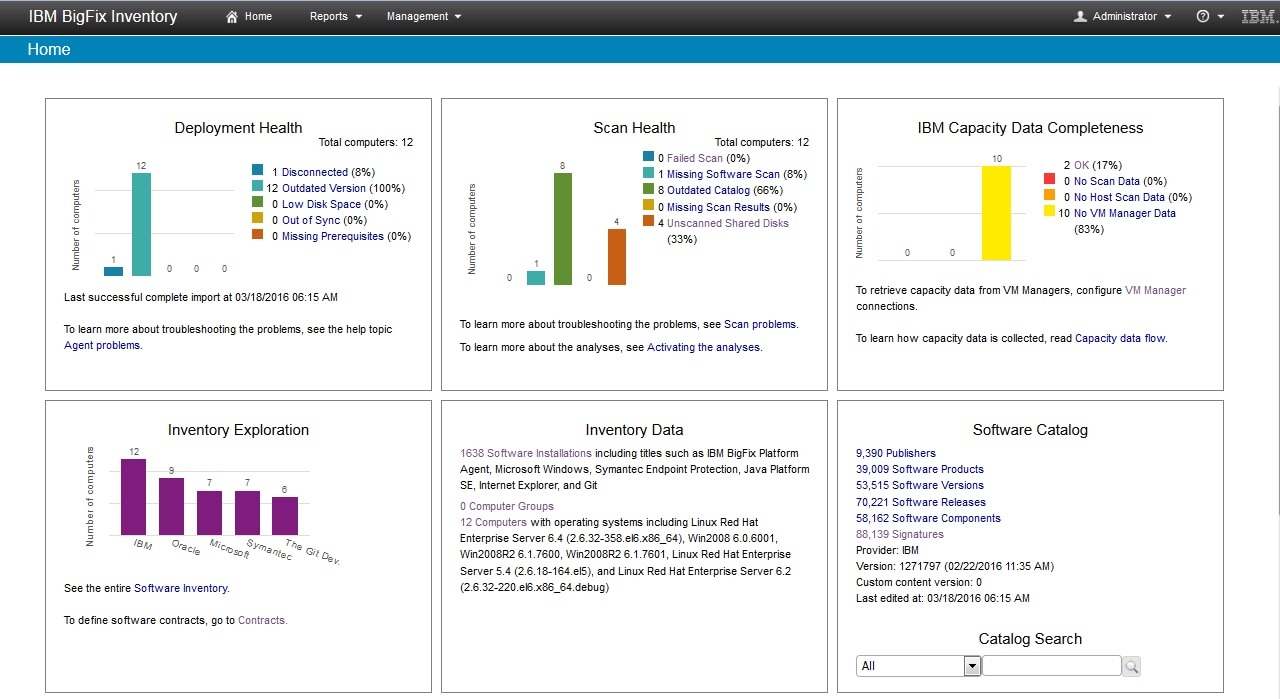Viewport: 1280px width, 699px height.
Task: Open the No VM Manager Data link
Action: coord(1125,213)
